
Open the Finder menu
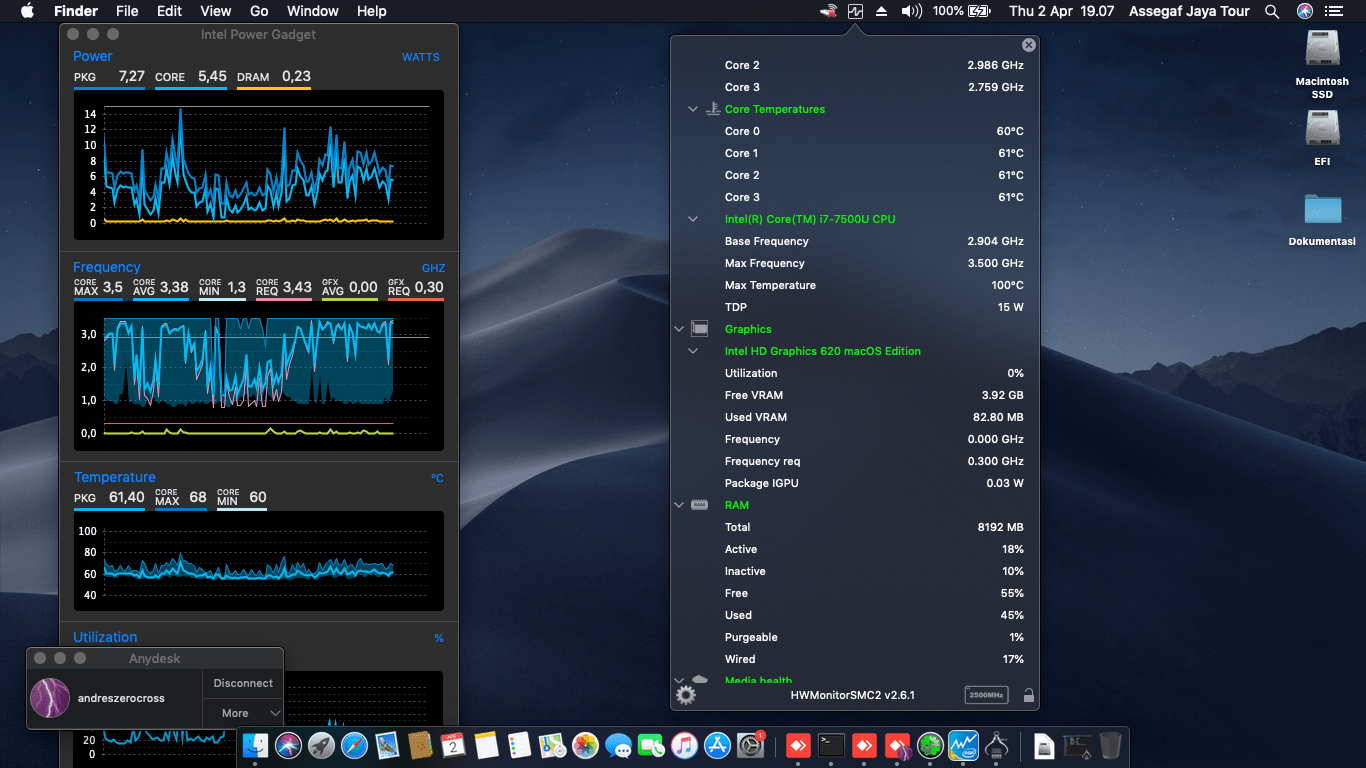click(x=76, y=11)
